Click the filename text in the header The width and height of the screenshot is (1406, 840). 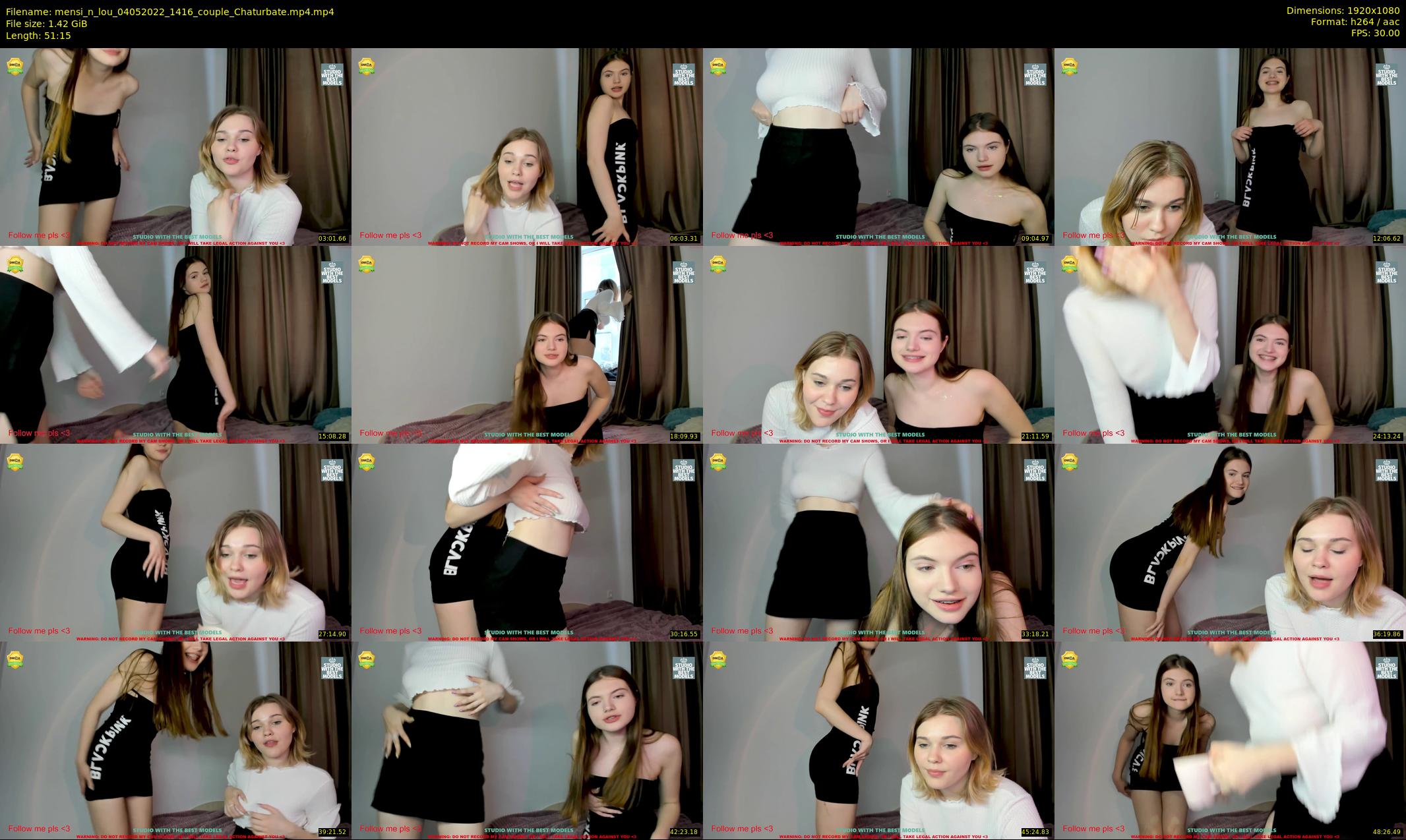169,11
